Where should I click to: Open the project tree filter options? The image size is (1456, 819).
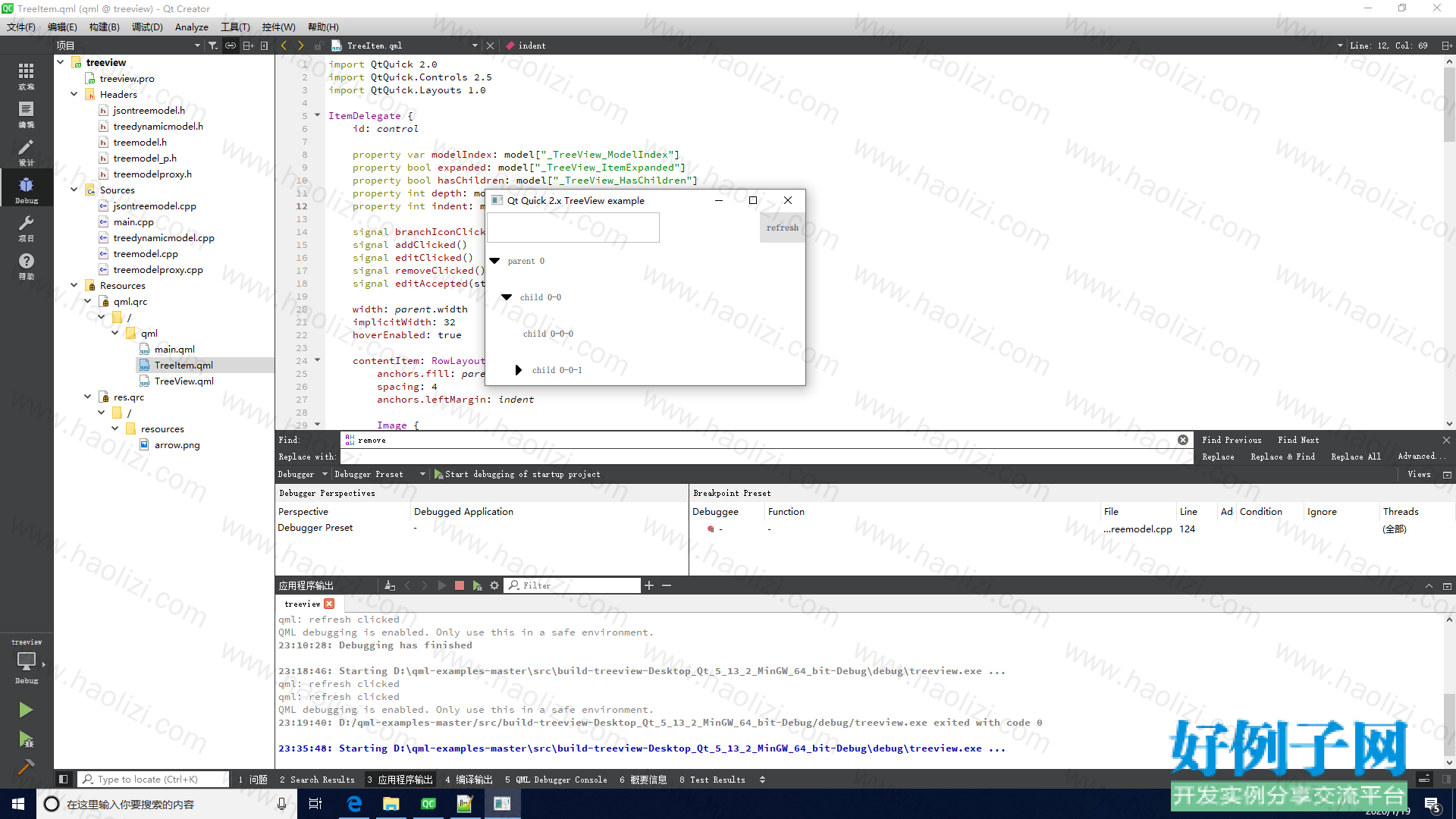pos(213,45)
